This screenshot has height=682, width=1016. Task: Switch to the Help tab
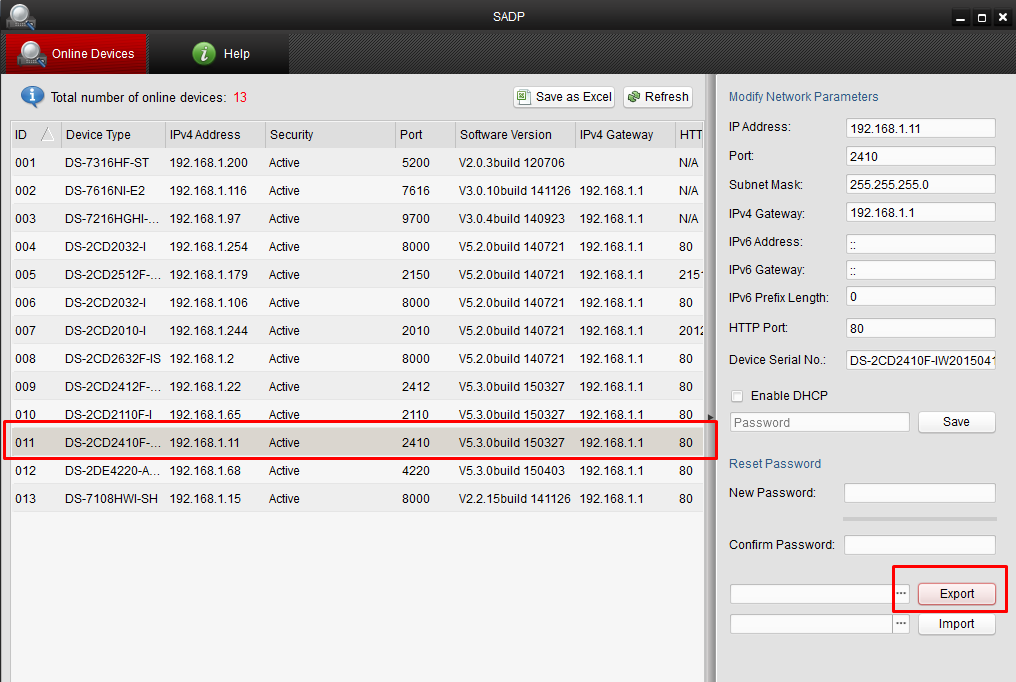[x=221, y=54]
